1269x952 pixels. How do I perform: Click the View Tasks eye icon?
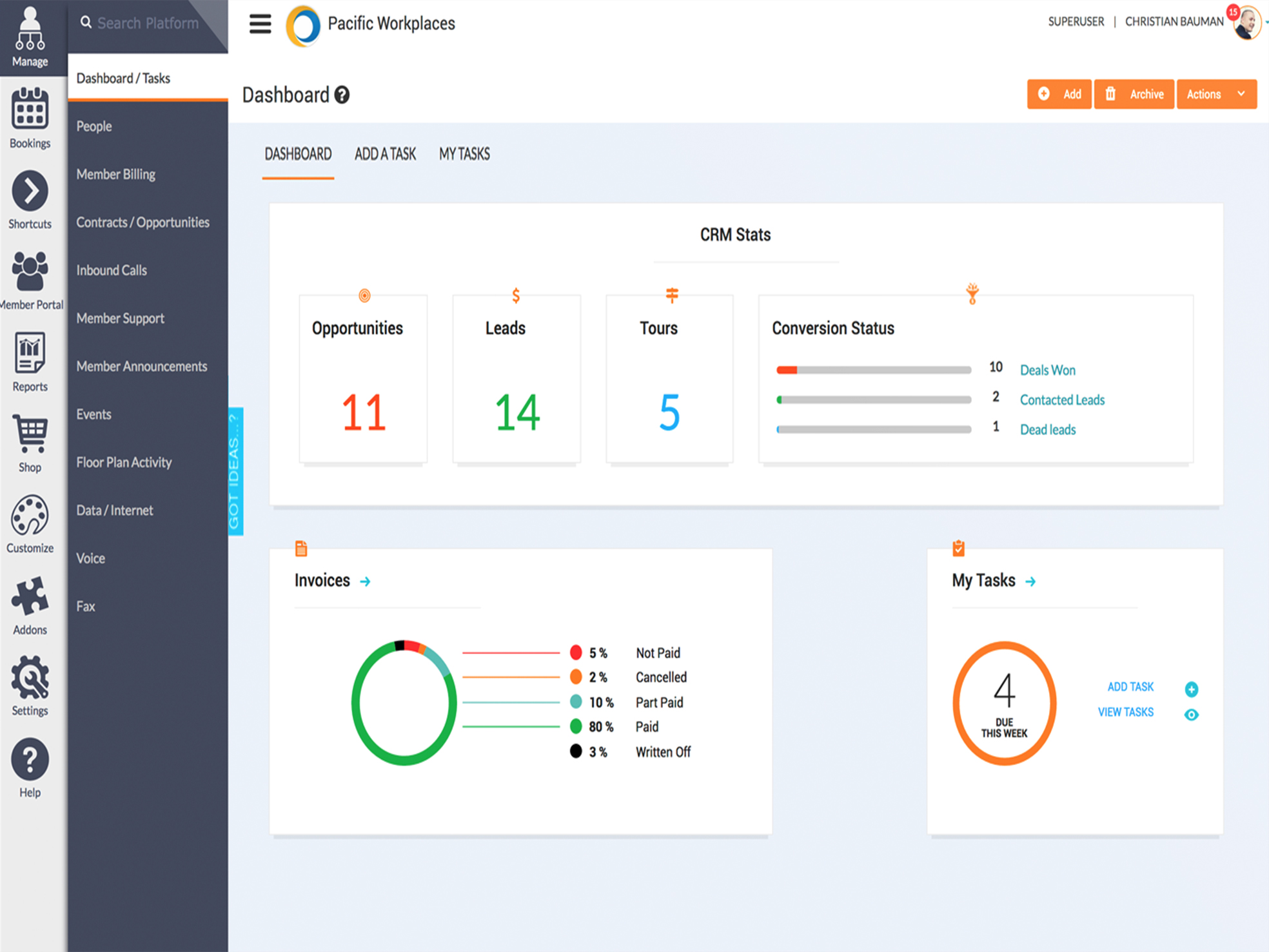[1191, 714]
